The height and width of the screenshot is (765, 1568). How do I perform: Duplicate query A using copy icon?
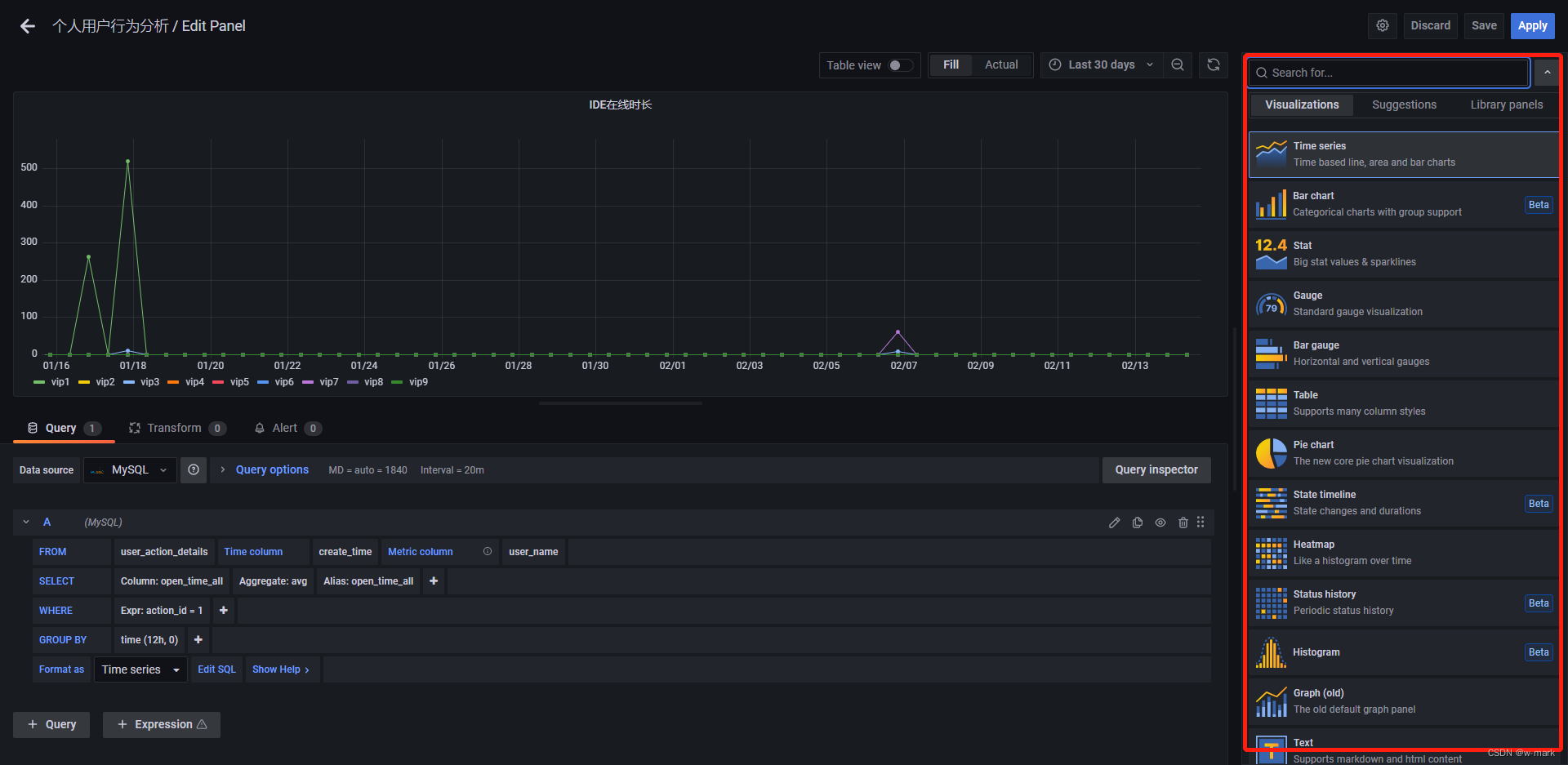click(x=1138, y=522)
